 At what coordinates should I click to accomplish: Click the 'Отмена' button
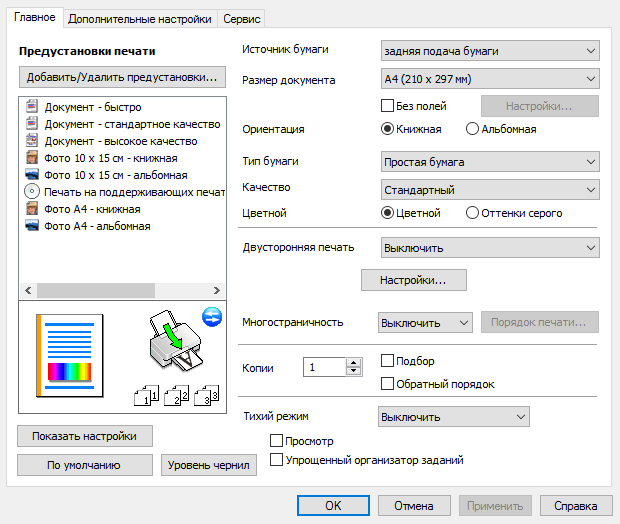(x=414, y=505)
